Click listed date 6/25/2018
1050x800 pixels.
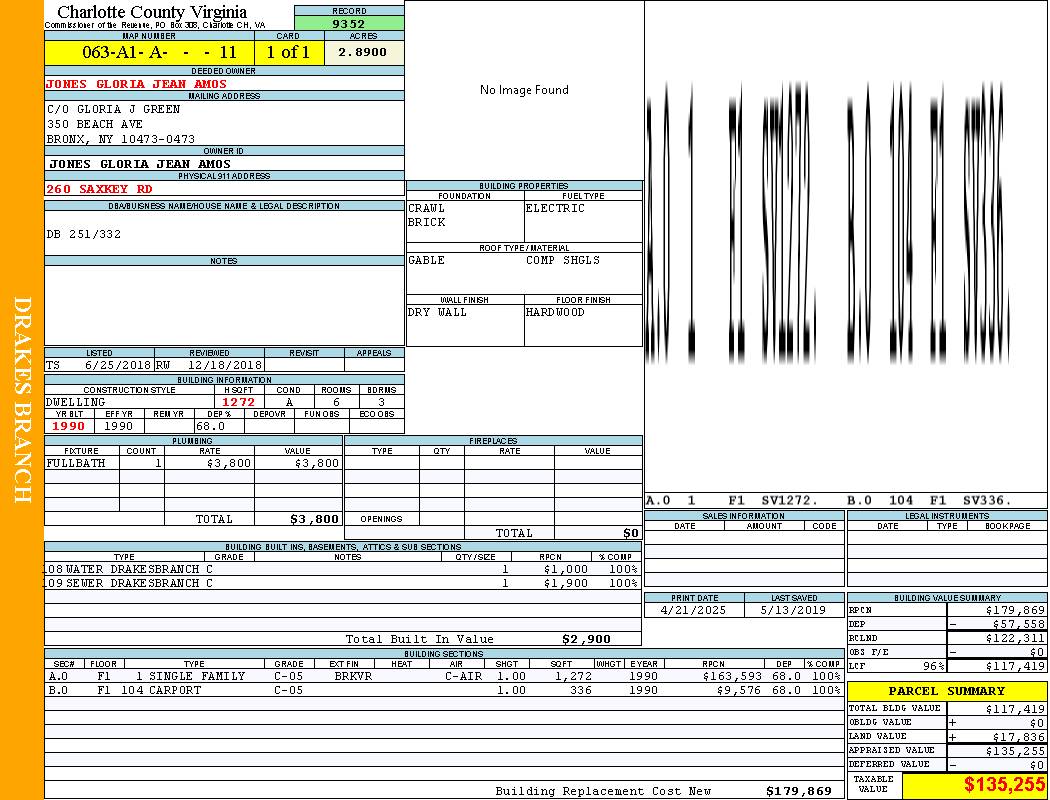118,365
